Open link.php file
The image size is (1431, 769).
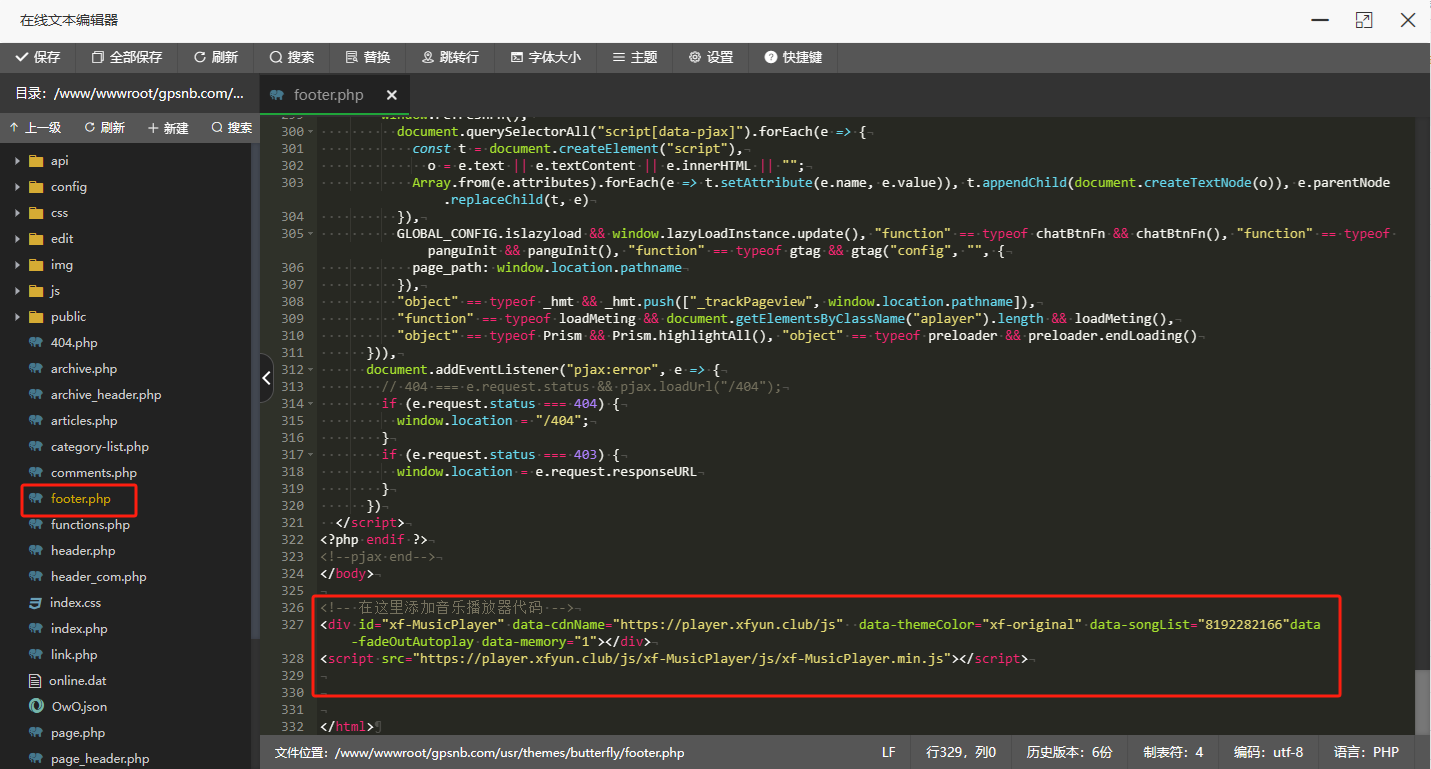[74, 655]
